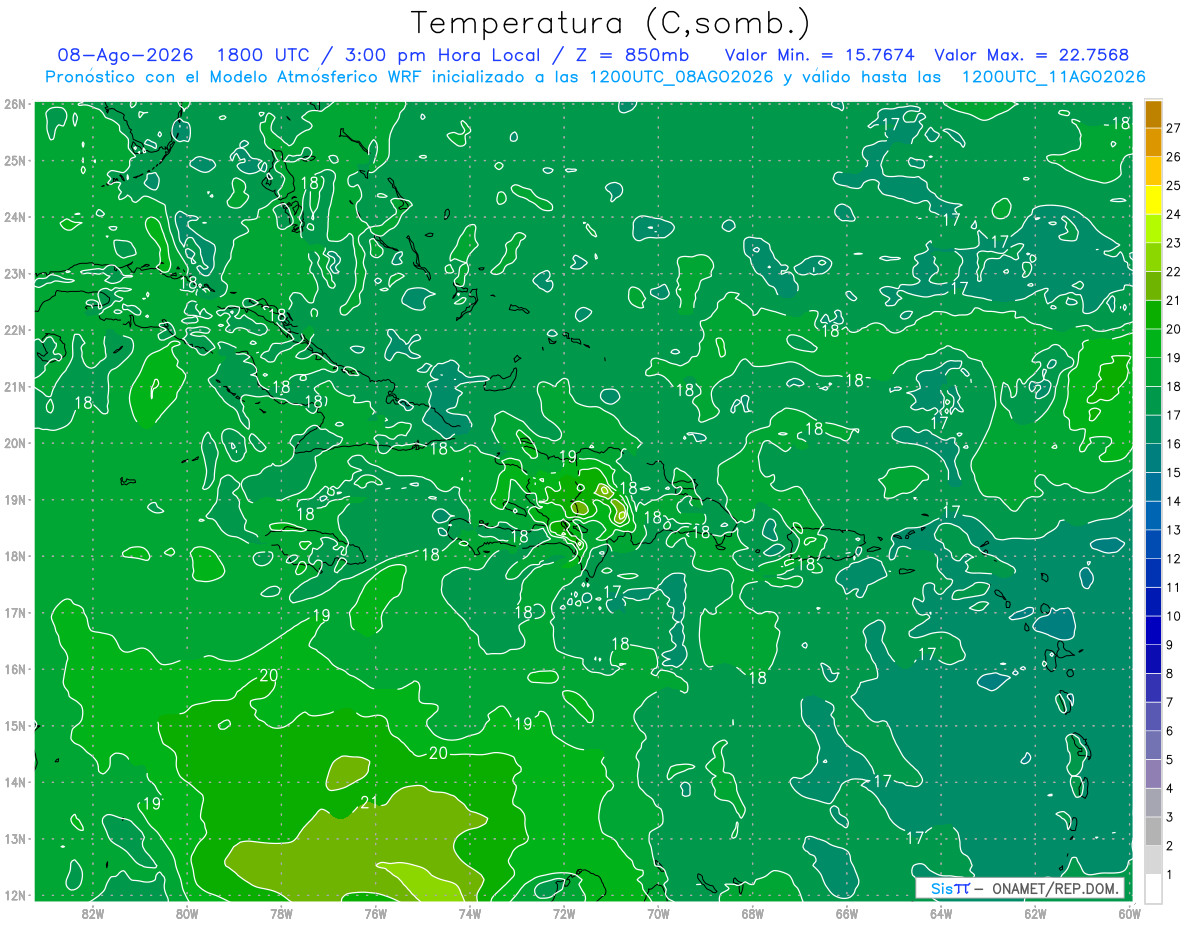Click the "16N" latitude axis label
The image size is (1200, 927).
(x=14, y=669)
